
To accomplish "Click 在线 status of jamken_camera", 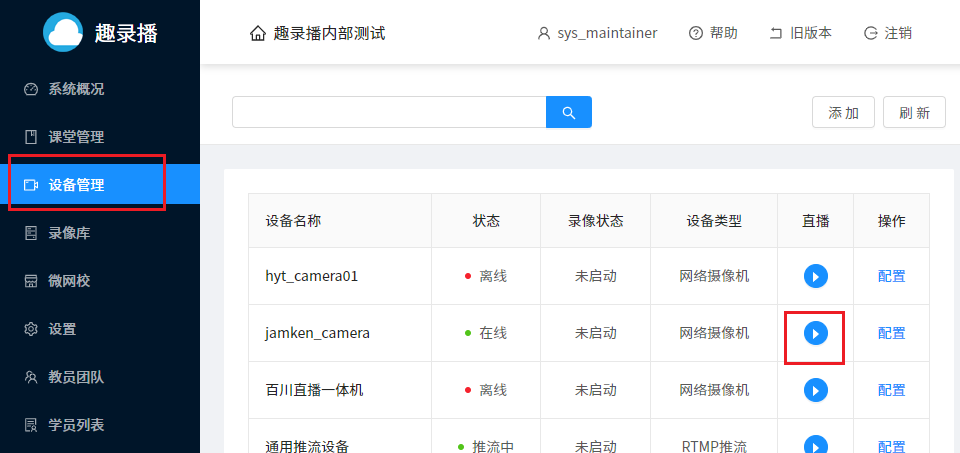I will 493,333.
